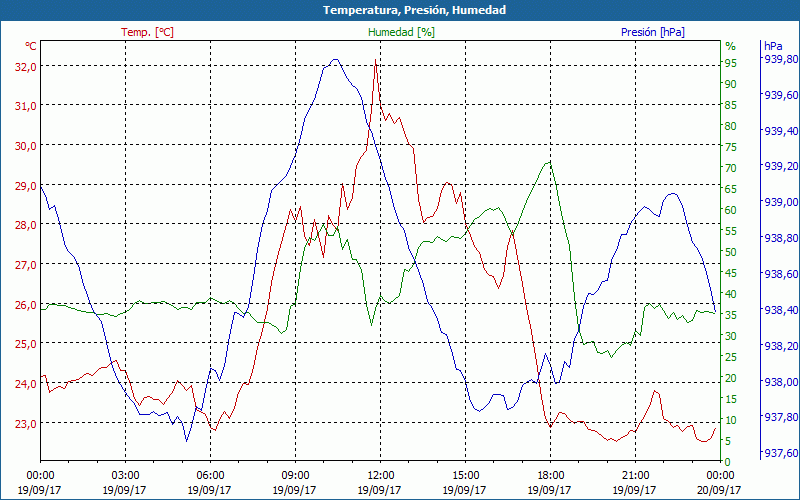
Task: Click the '65' humidity axis value
Action: (x=731, y=189)
